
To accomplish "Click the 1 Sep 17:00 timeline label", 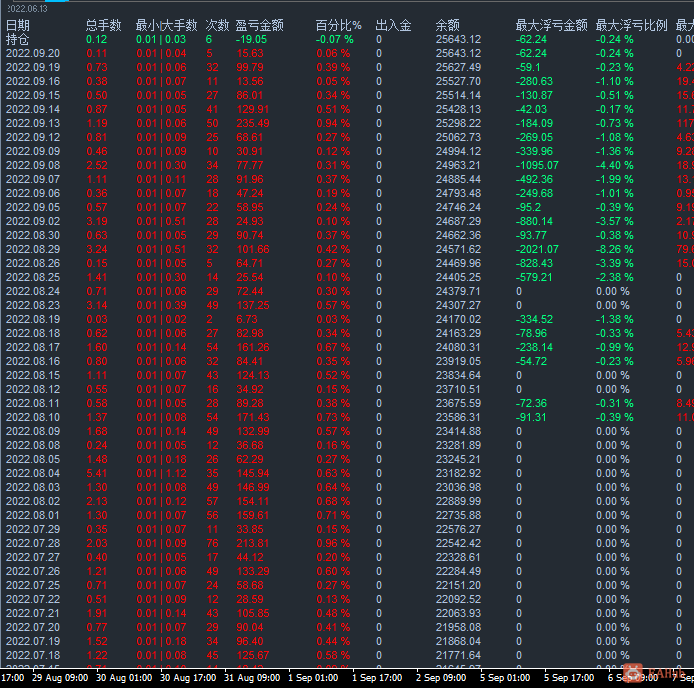I will (377, 678).
